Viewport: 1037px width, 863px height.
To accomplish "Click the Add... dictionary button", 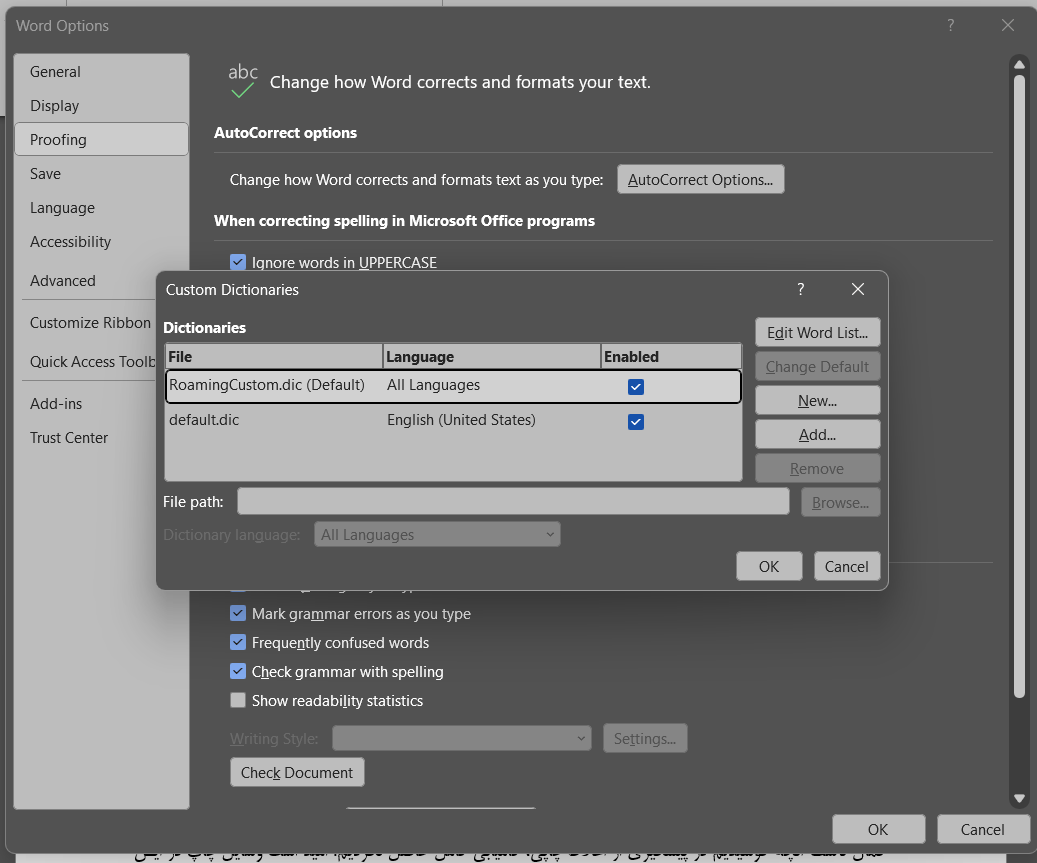I will pos(817,435).
